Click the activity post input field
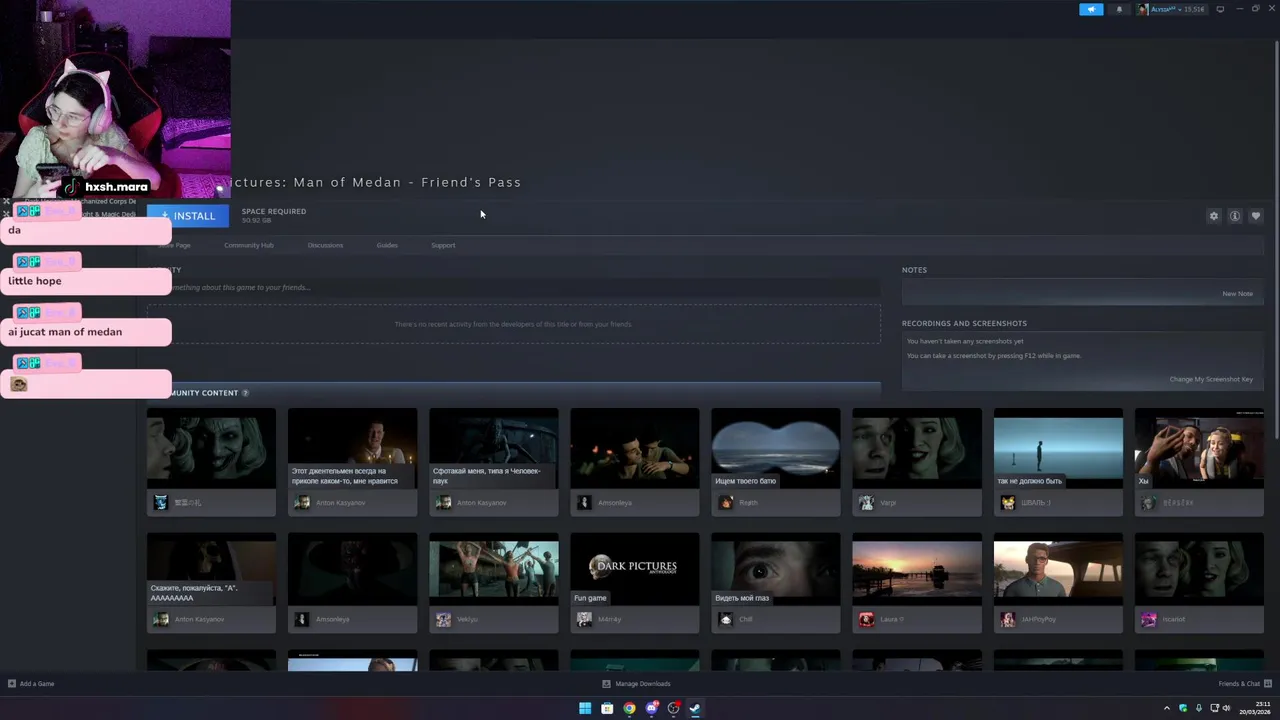The image size is (1280, 720). click(513, 288)
